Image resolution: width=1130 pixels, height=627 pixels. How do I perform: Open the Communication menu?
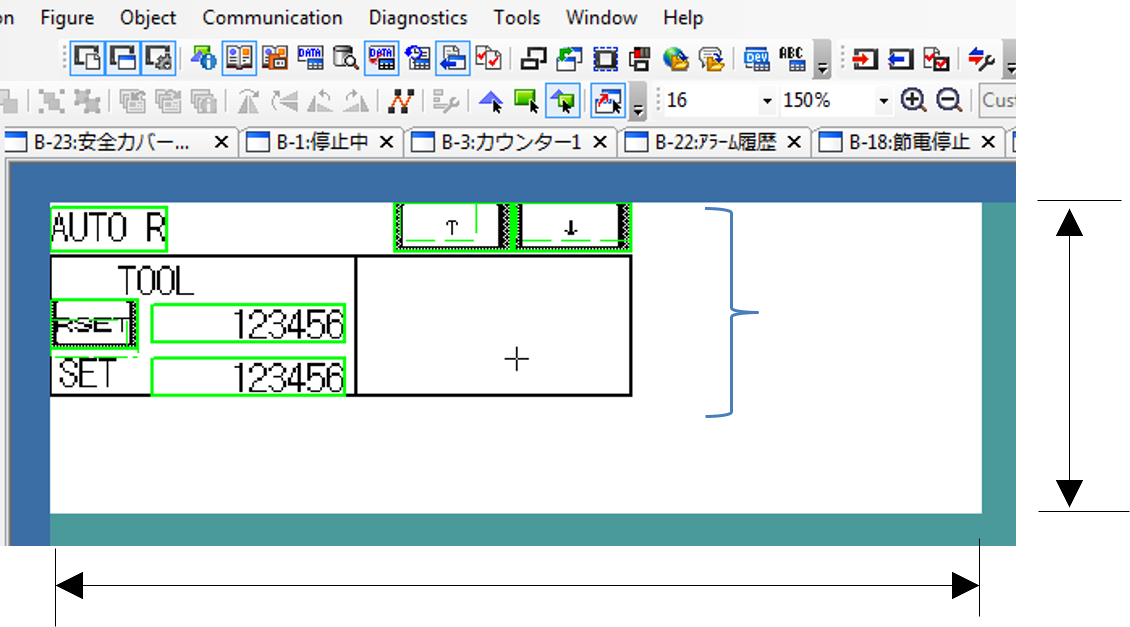point(272,17)
